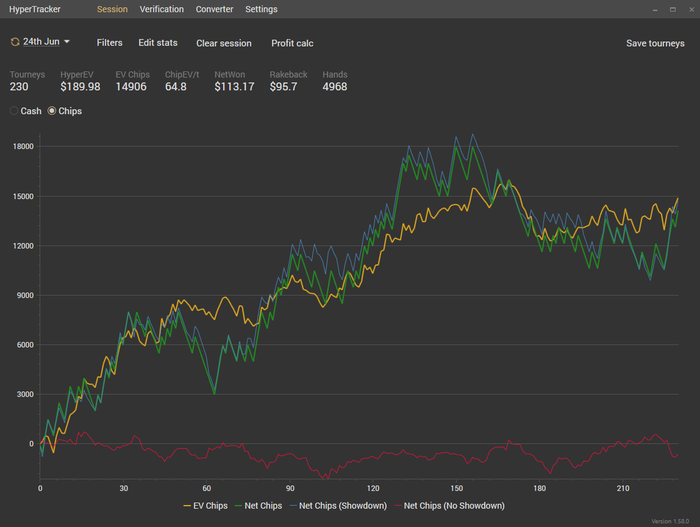Select the Chips radio button
The image size is (700, 527).
click(x=52, y=111)
